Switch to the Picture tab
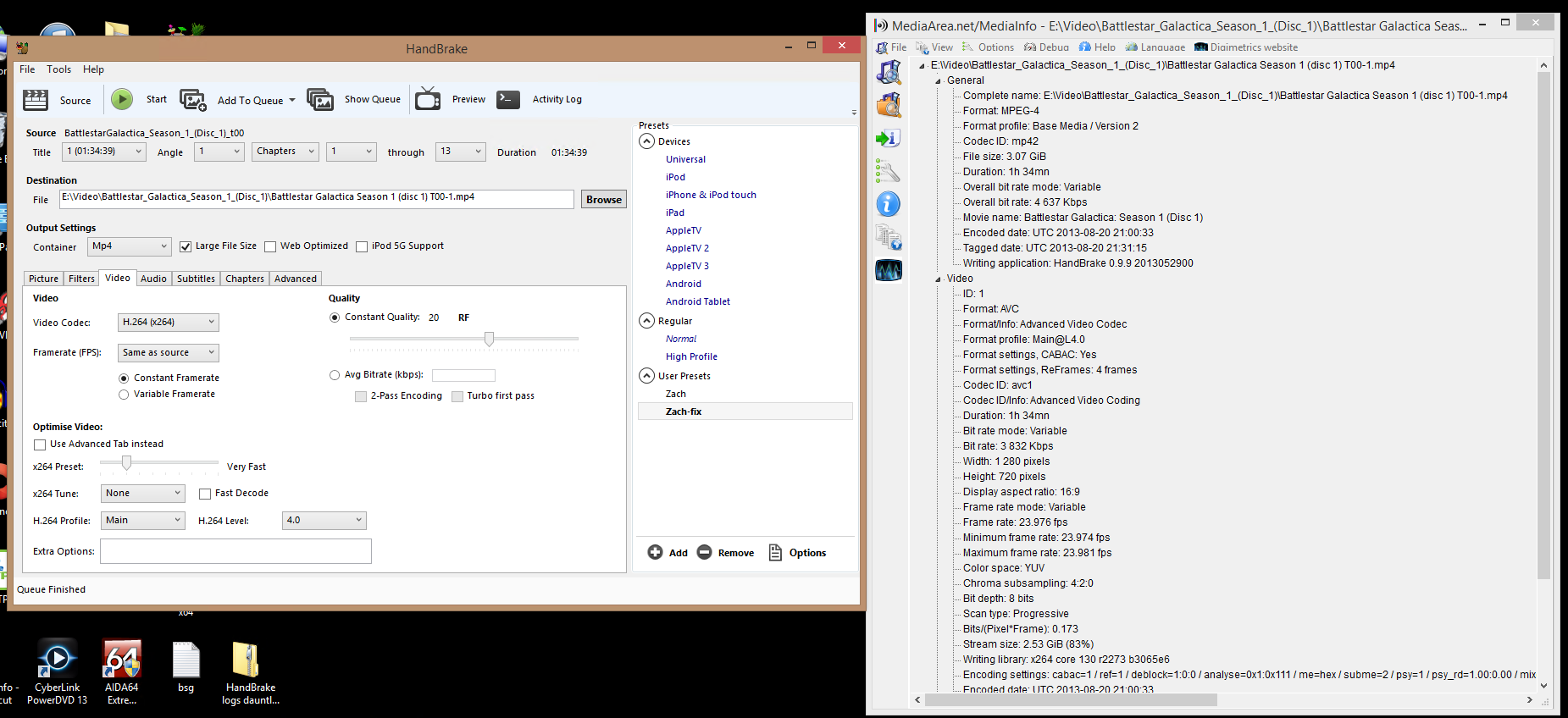 (43, 279)
